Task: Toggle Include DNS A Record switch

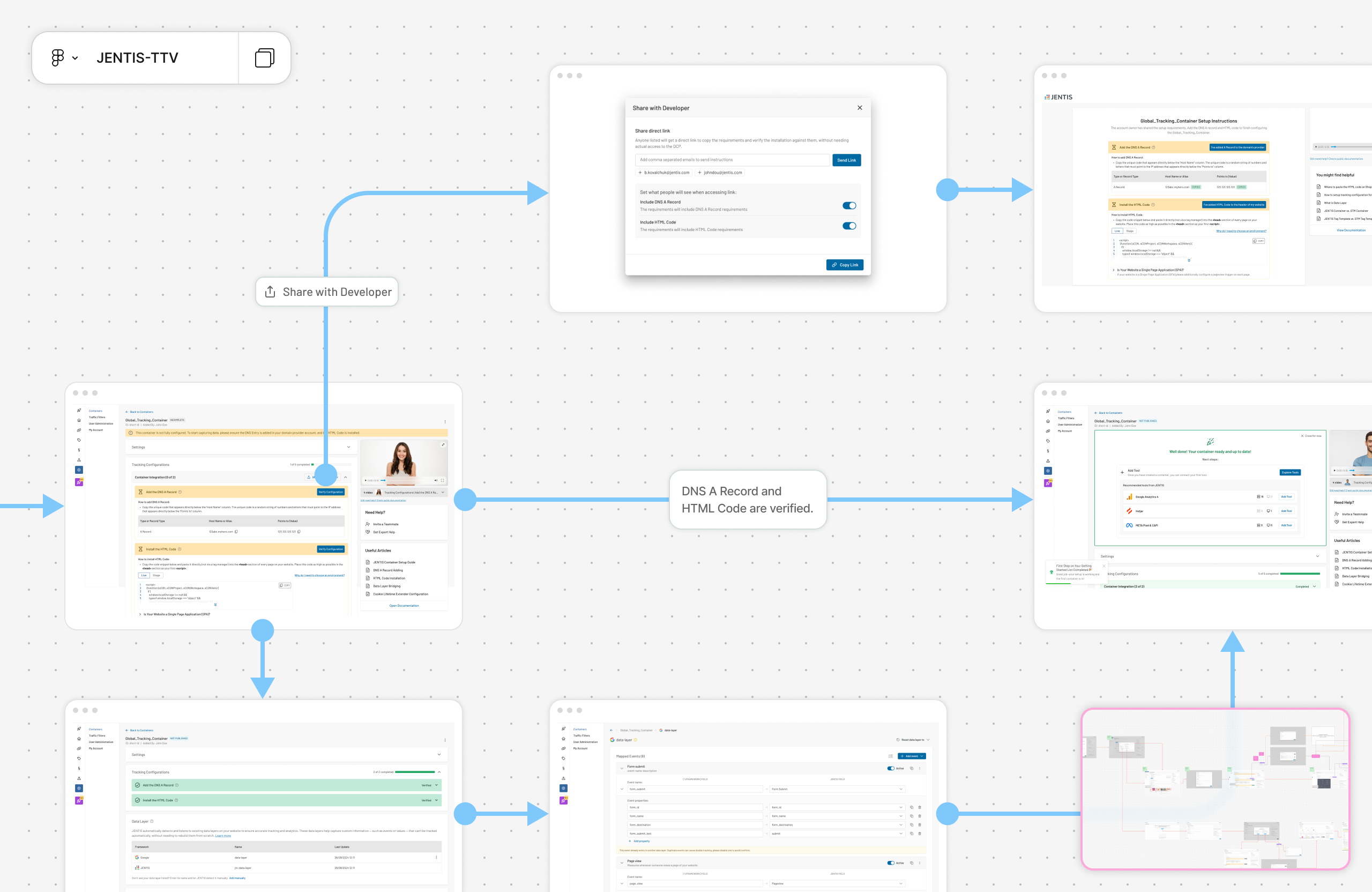Action: coord(849,206)
